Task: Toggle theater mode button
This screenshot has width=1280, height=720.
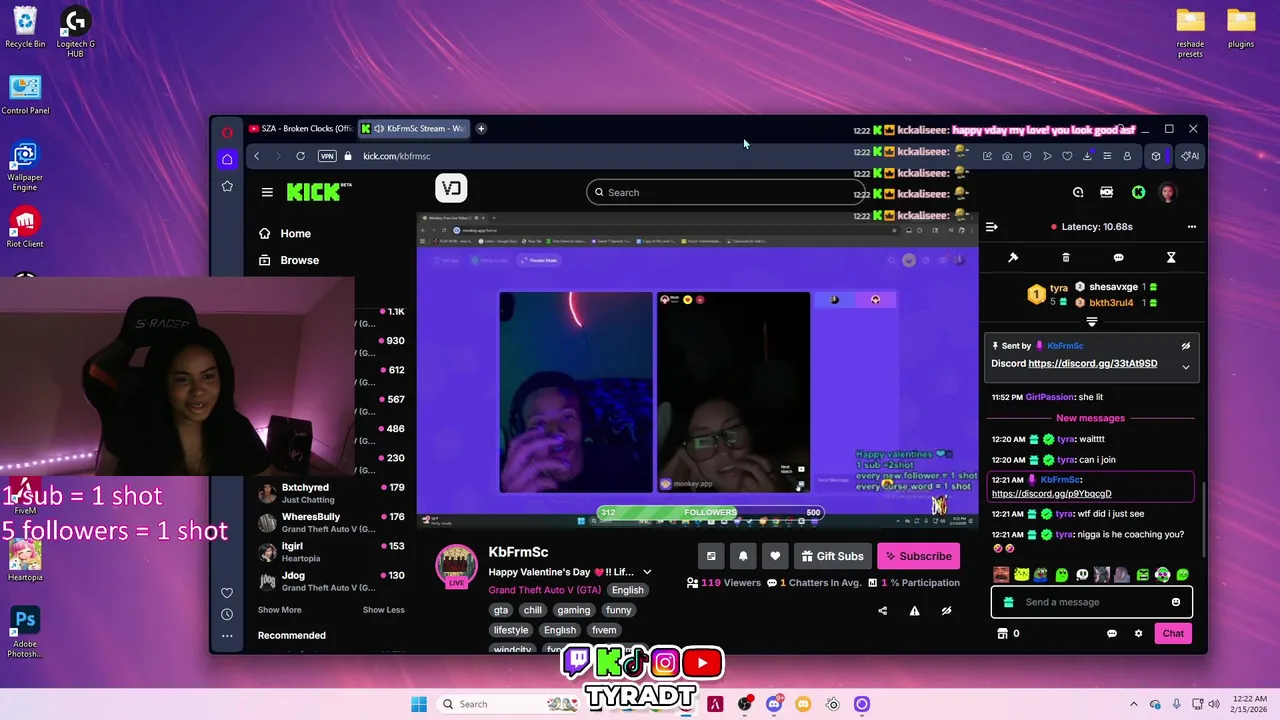Action: pyautogui.click(x=711, y=556)
